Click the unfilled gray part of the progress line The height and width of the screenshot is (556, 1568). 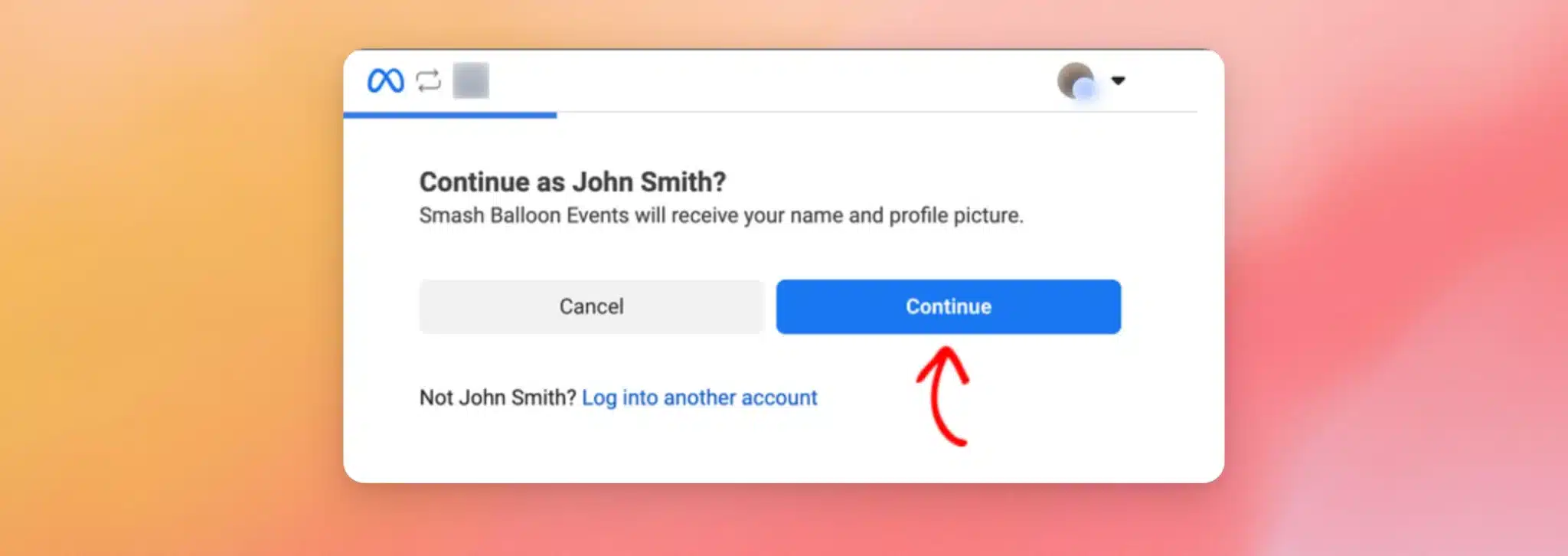coord(877,113)
